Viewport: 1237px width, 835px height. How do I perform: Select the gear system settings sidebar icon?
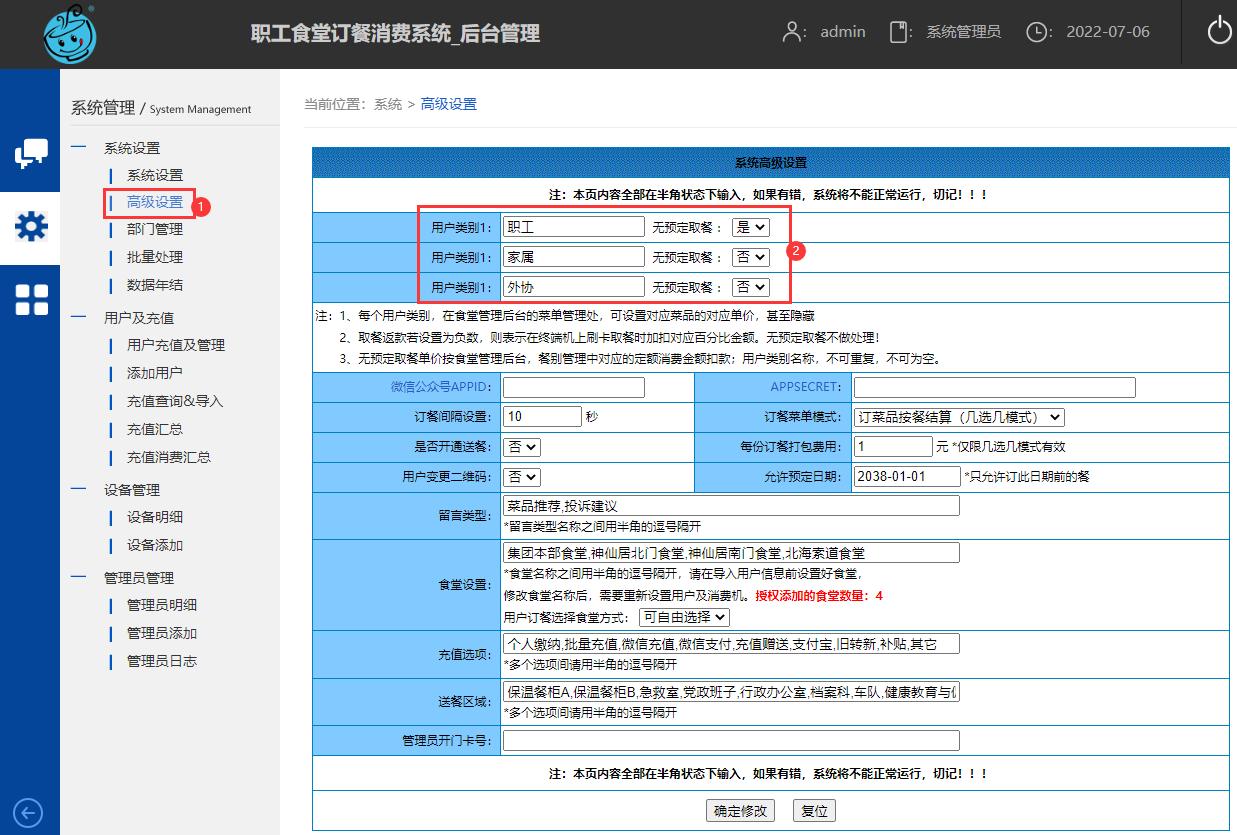tap(31, 227)
